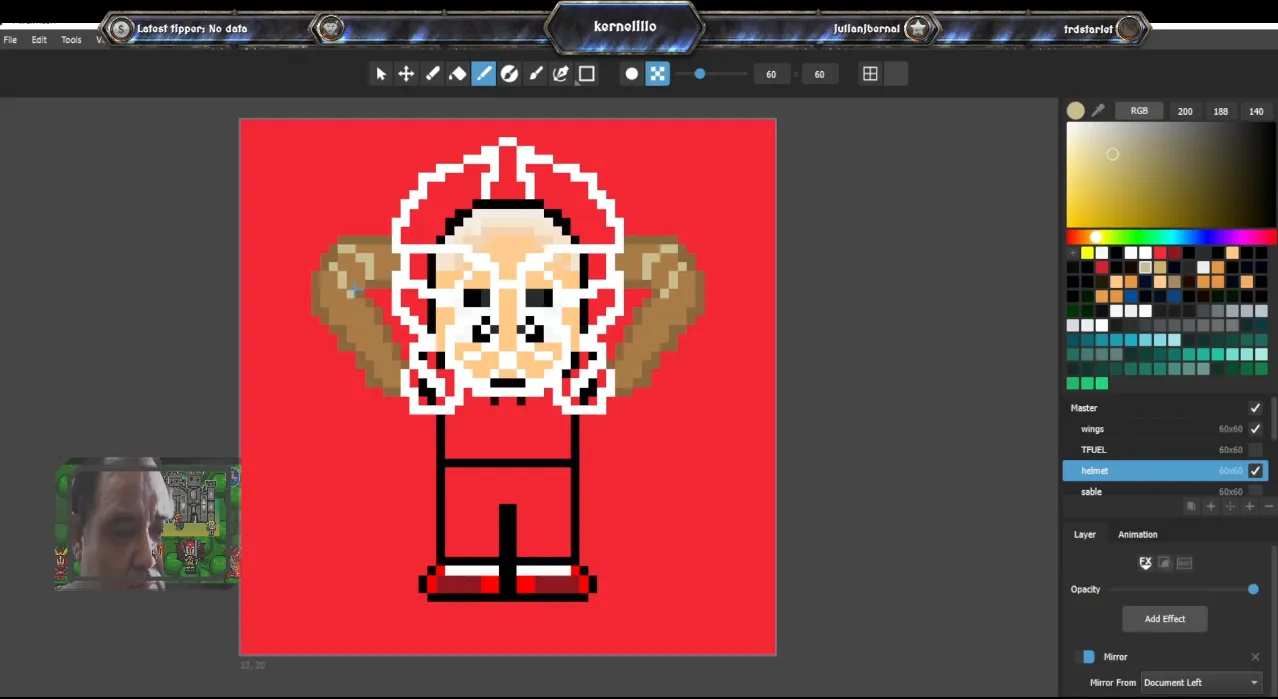Select the Paintbrush tool
This screenshot has width=1278, height=699.
point(535,74)
